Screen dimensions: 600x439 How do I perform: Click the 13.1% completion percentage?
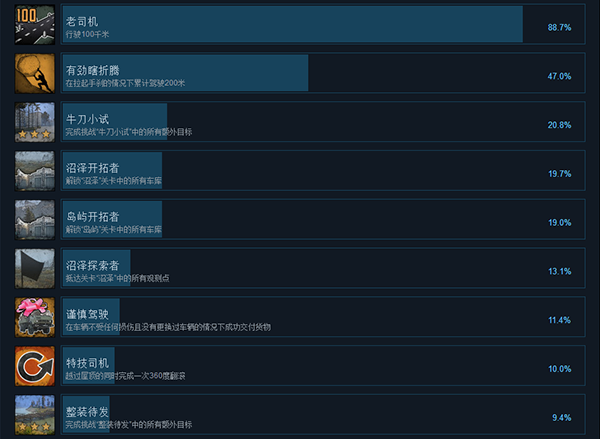pos(559,272)
